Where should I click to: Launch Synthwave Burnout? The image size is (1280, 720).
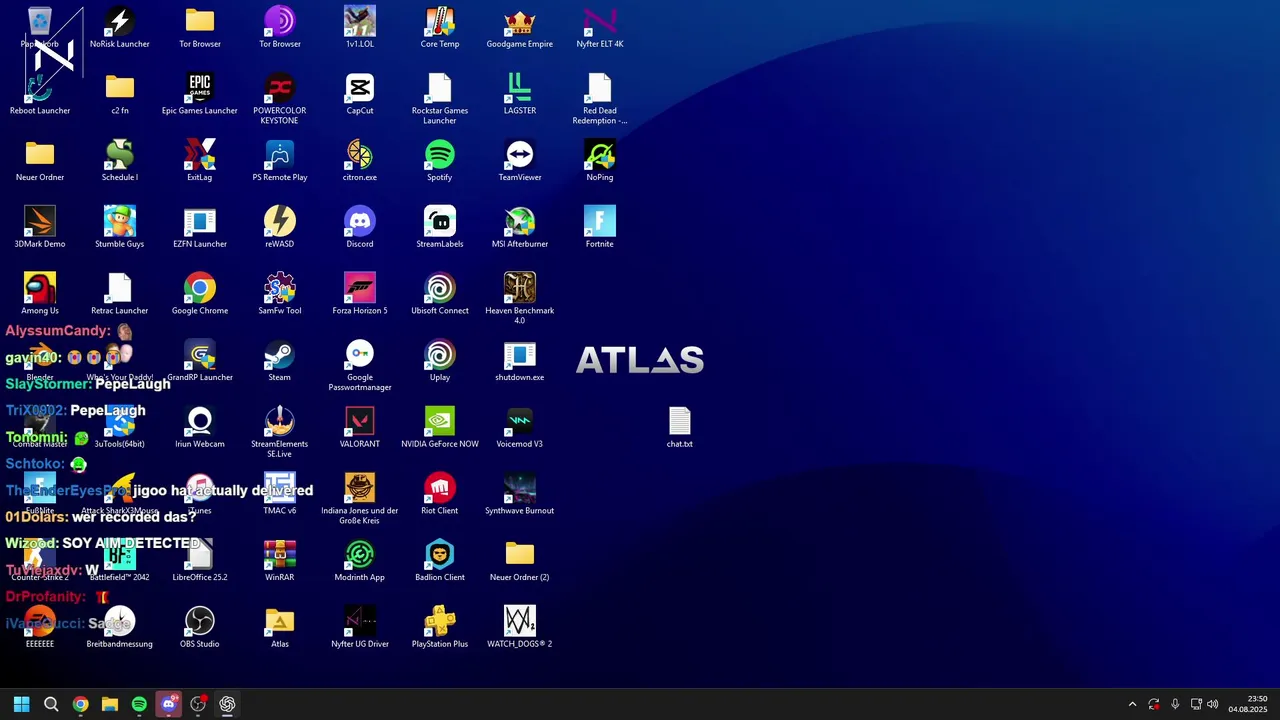520,494
